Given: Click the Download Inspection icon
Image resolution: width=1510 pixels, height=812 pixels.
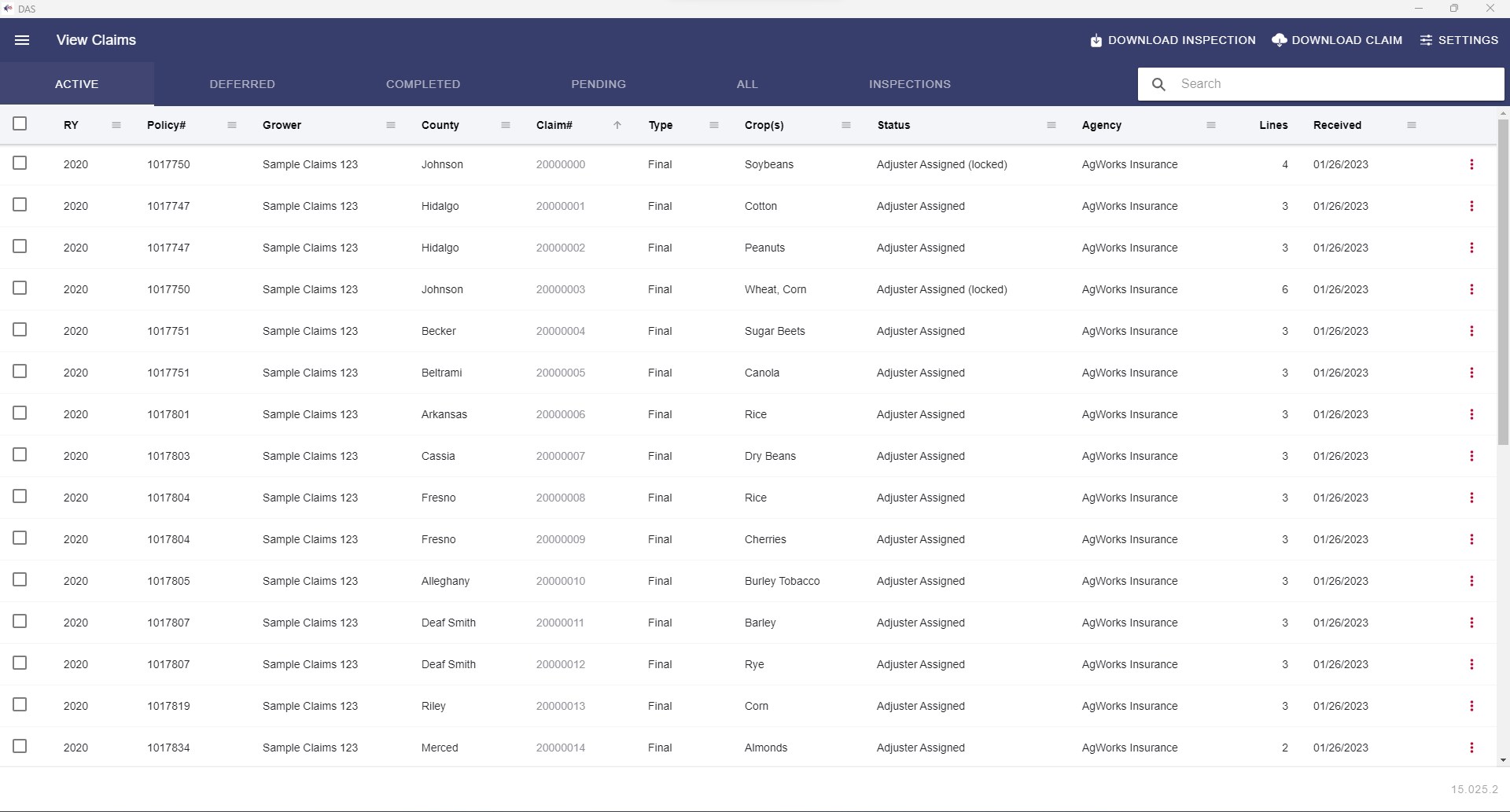Looking at the screenshot, I should click(x=1096, y=40).
